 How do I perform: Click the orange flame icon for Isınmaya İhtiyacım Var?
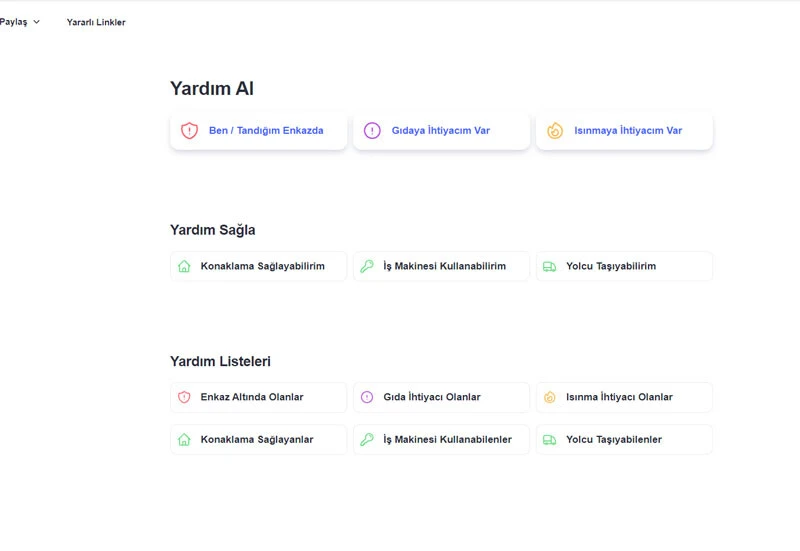coord(555,130)
